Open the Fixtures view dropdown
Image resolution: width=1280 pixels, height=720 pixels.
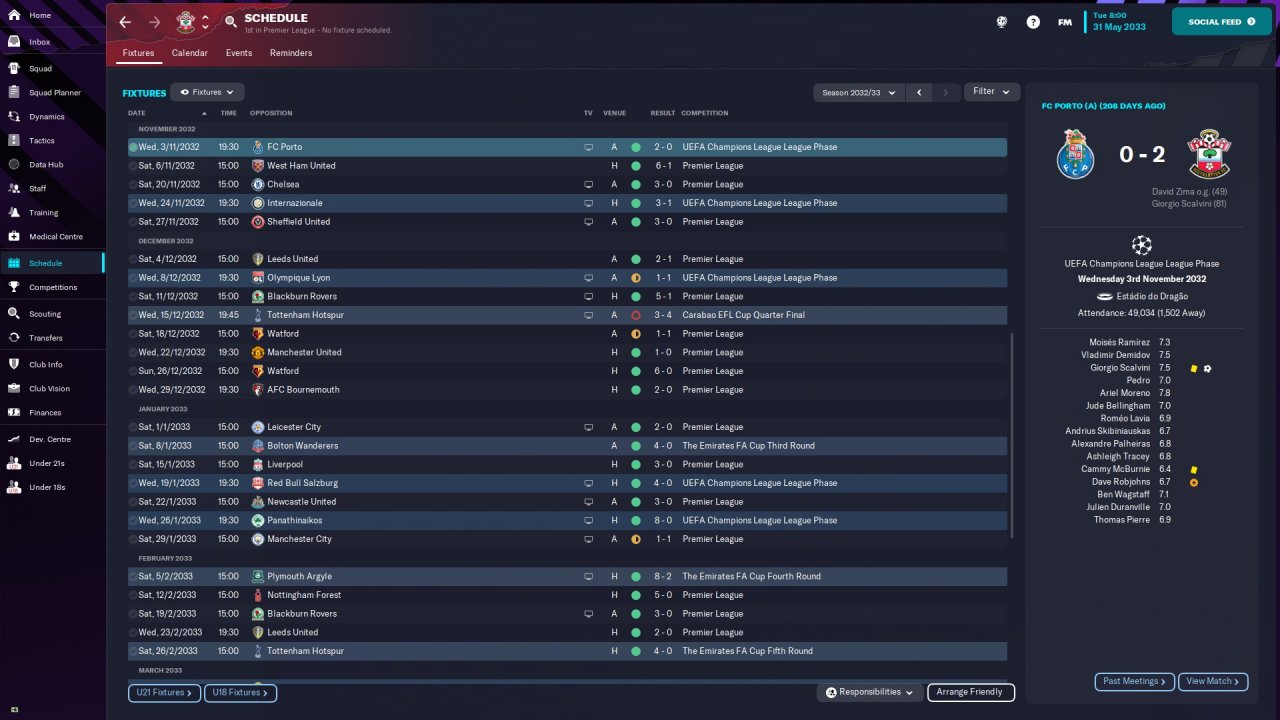tap(207, 92)
